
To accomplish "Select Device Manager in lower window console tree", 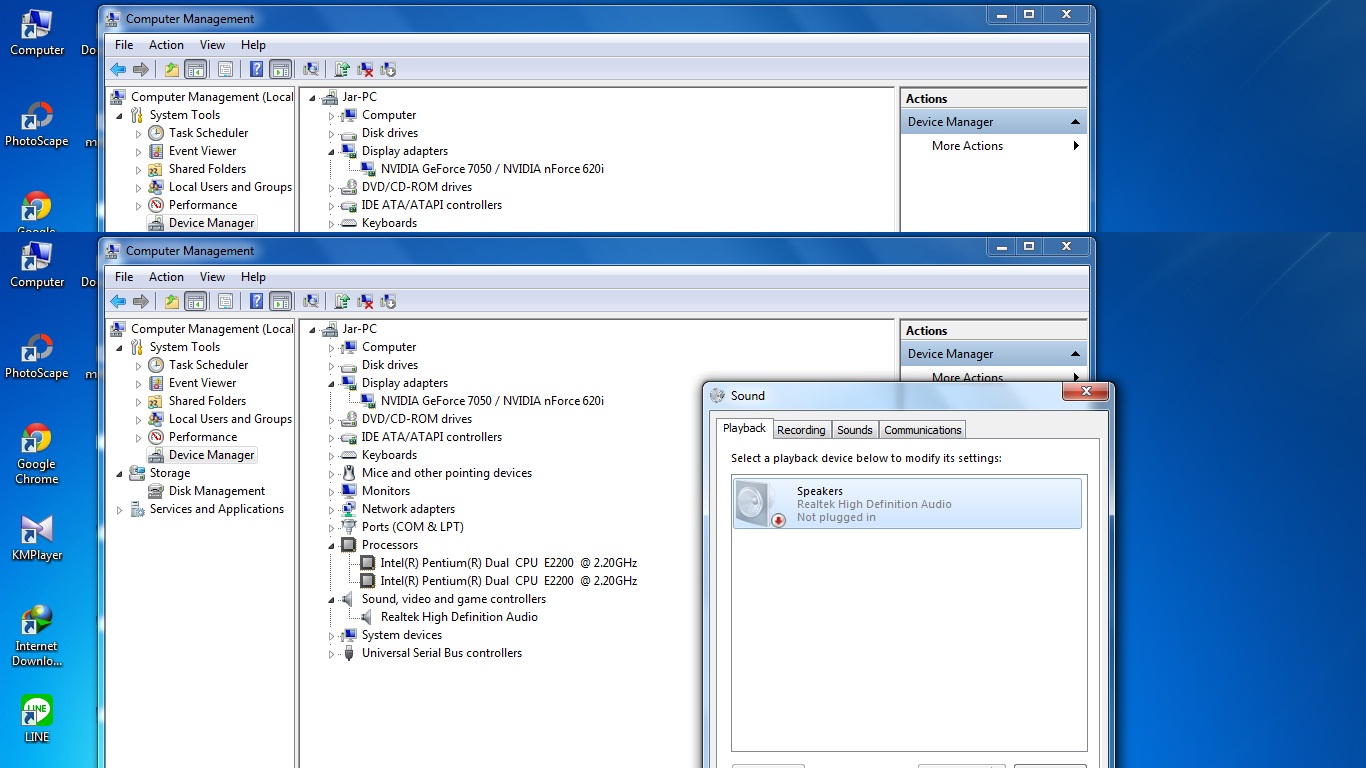I will pyautogui.click(x=212, y=455).
